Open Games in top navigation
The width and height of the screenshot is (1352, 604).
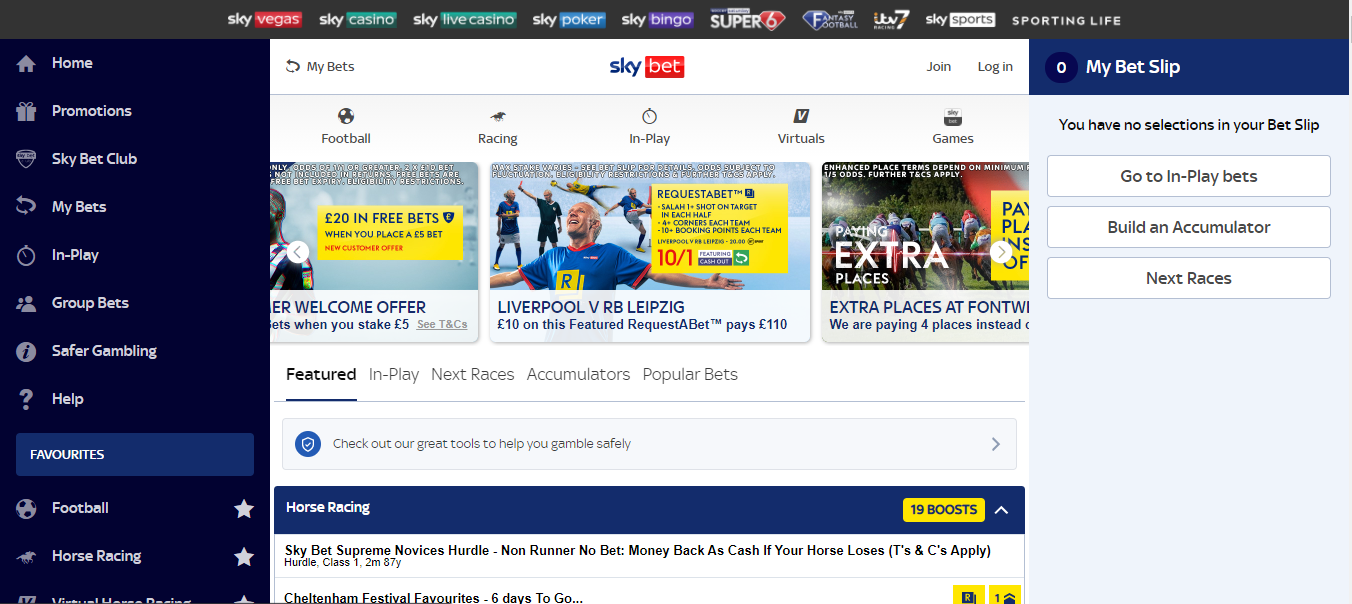pos(953,127)
